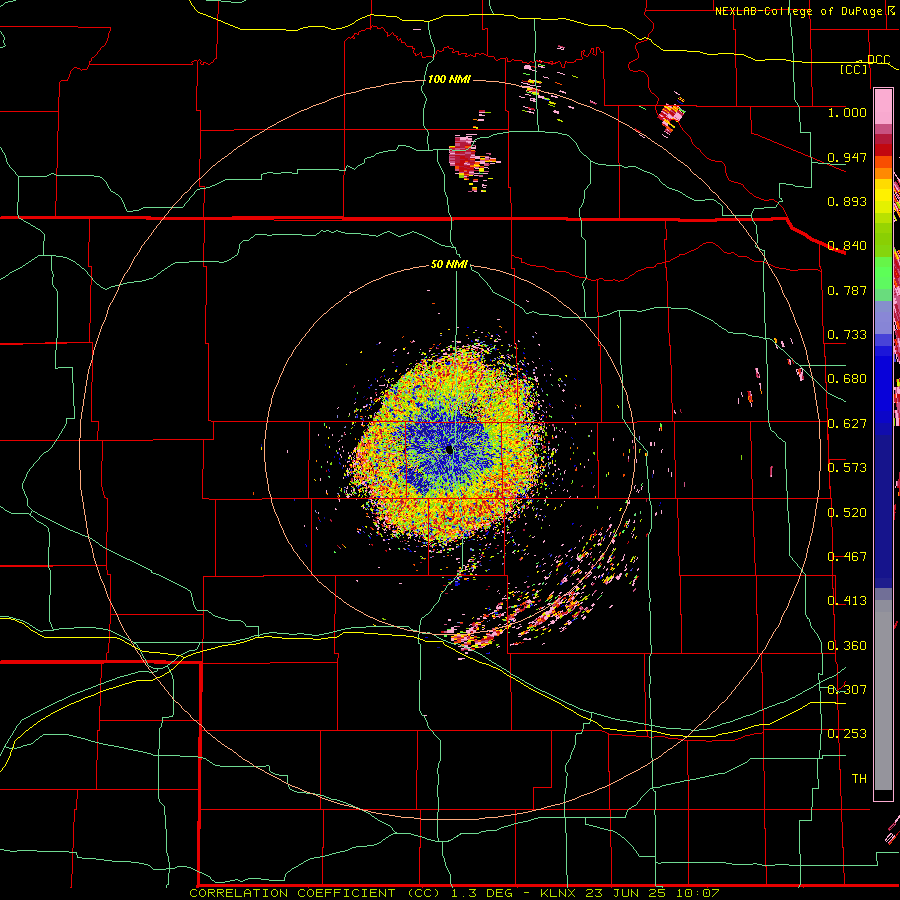Pick the bright green color bar segment

pos(883,273)
